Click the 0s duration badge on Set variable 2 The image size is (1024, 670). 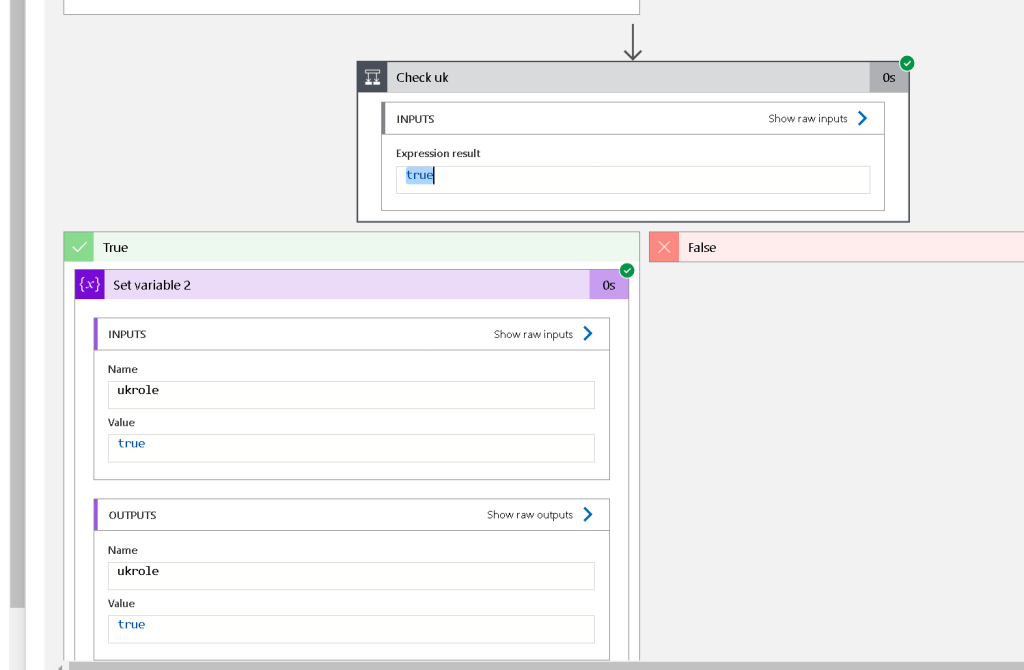[609, 285]
